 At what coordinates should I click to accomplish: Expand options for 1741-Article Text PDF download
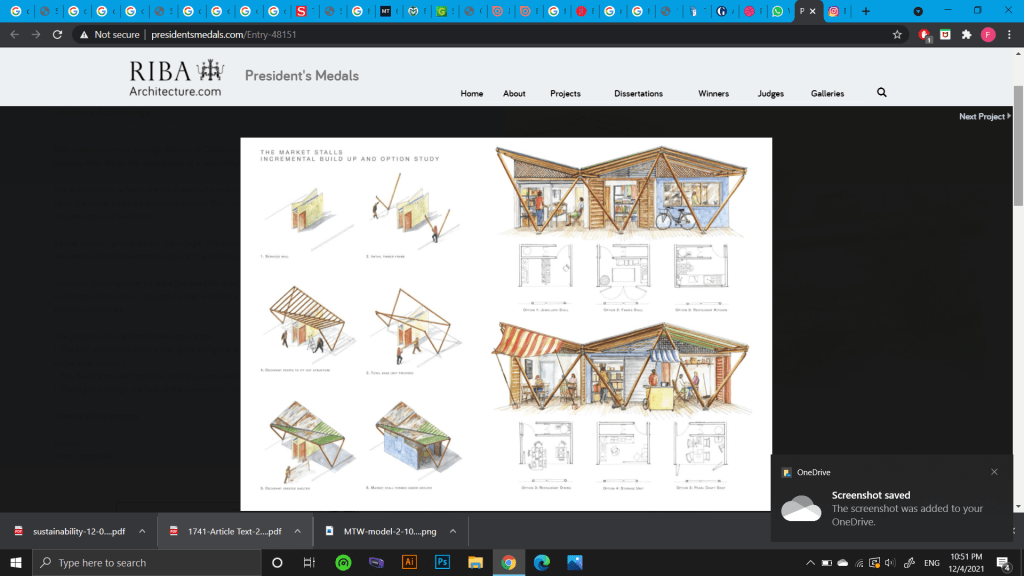pyautogui.click(x=297, y=531)
